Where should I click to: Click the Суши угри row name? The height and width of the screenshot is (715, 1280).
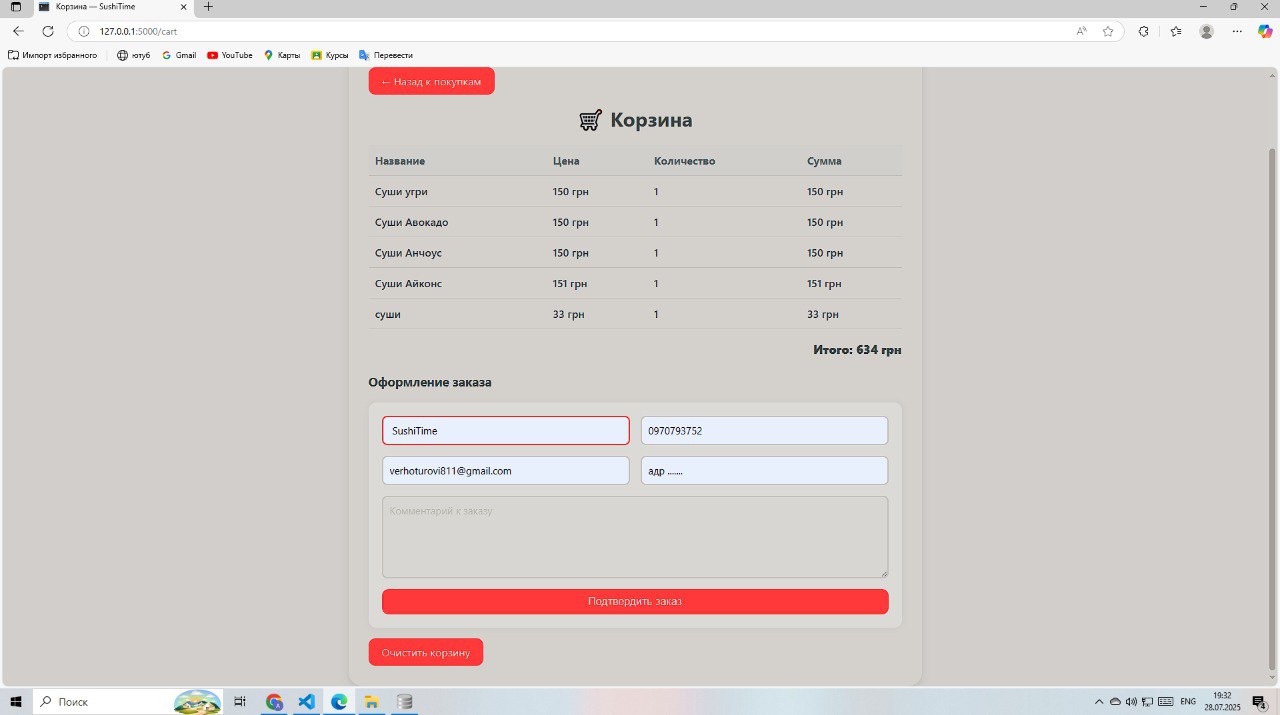[401, 192]
